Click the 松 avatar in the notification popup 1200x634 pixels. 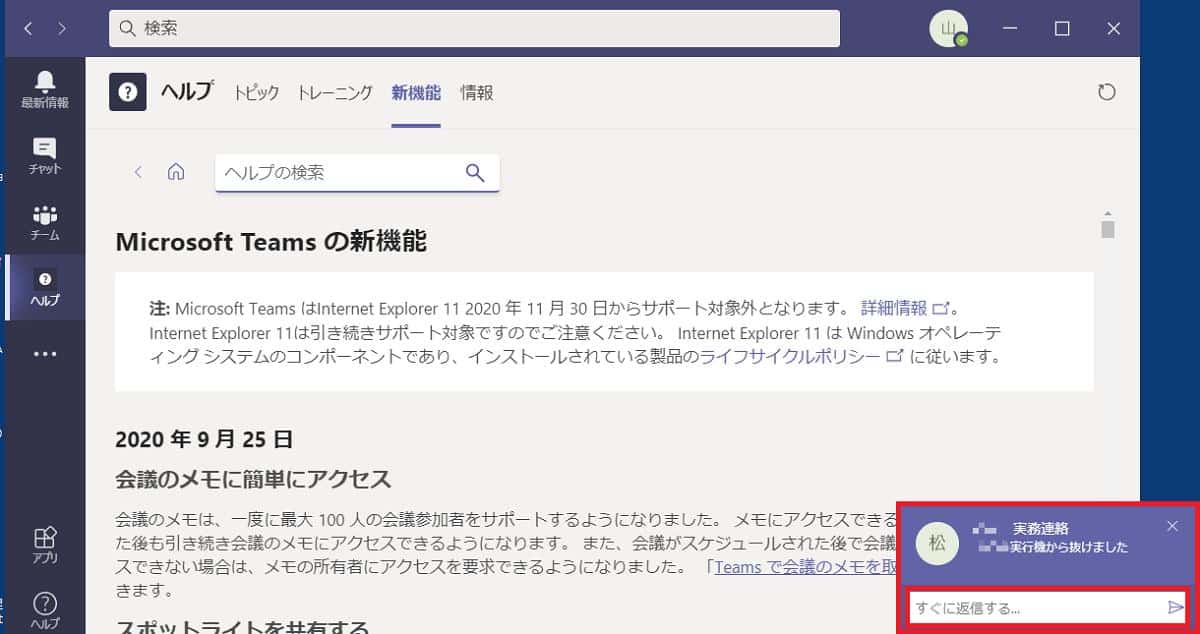[937, 543]
